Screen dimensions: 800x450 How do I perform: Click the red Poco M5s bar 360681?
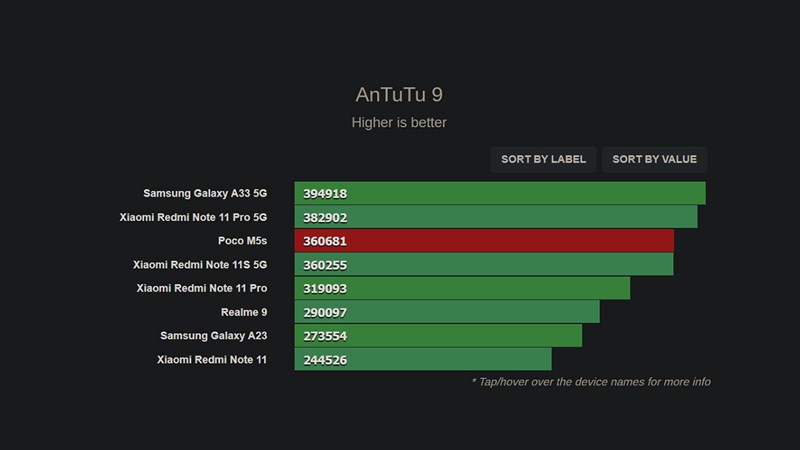point(484,241)
